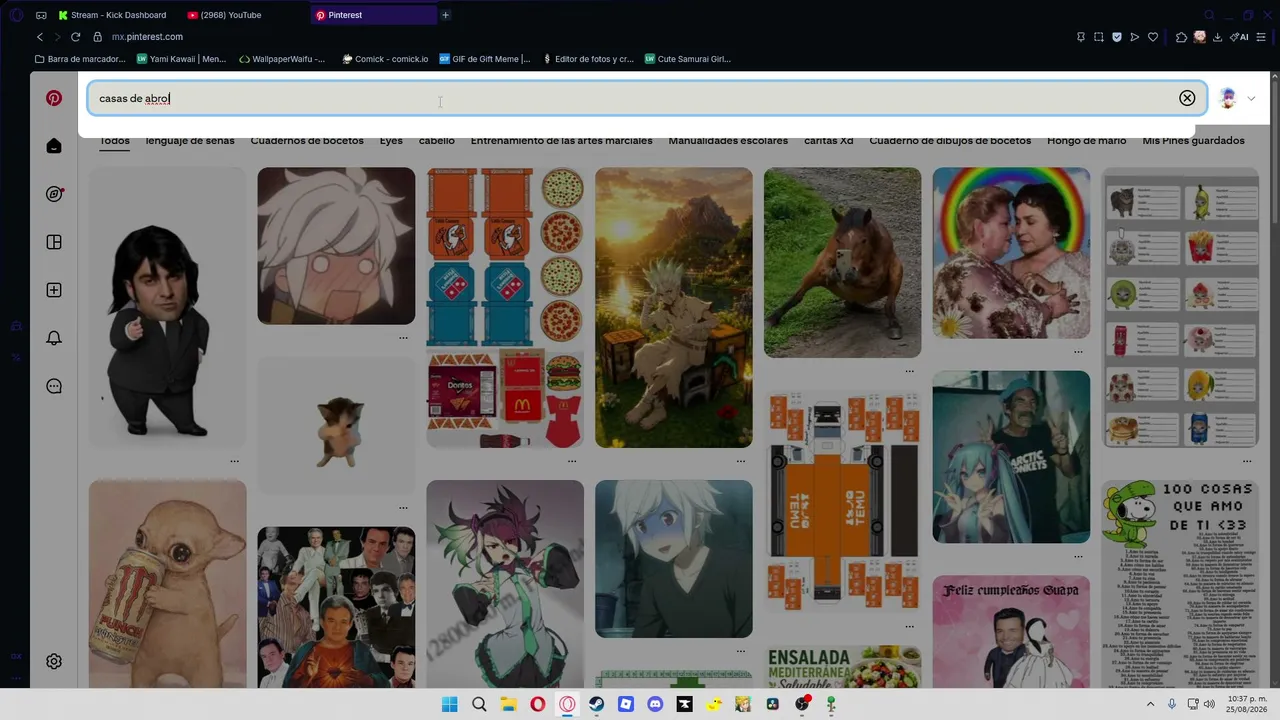This screenshot has height=720, width=1280.
Task: Open the Yami Kawaii bookmark
Action: (181, 59)
